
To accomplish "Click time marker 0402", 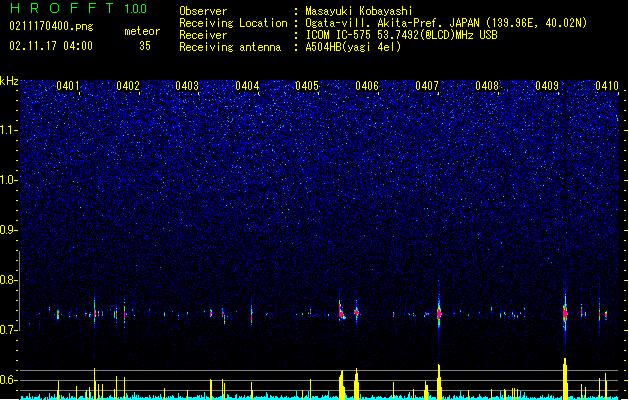I will pyautogui.click(x=128, y=86).
